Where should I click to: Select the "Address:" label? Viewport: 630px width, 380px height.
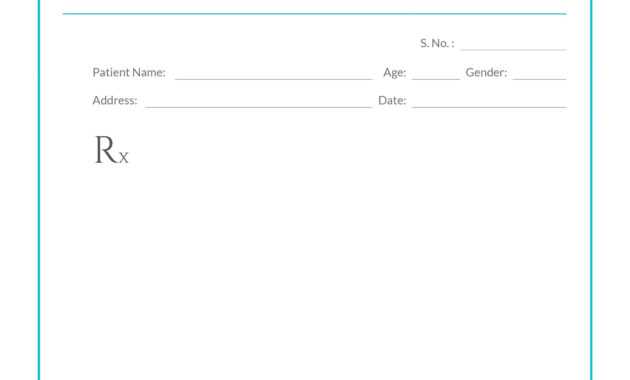(115, 100)
